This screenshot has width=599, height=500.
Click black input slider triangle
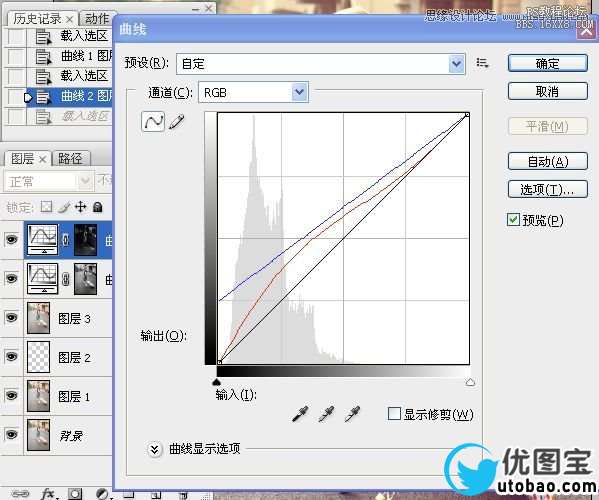[217, 382]
